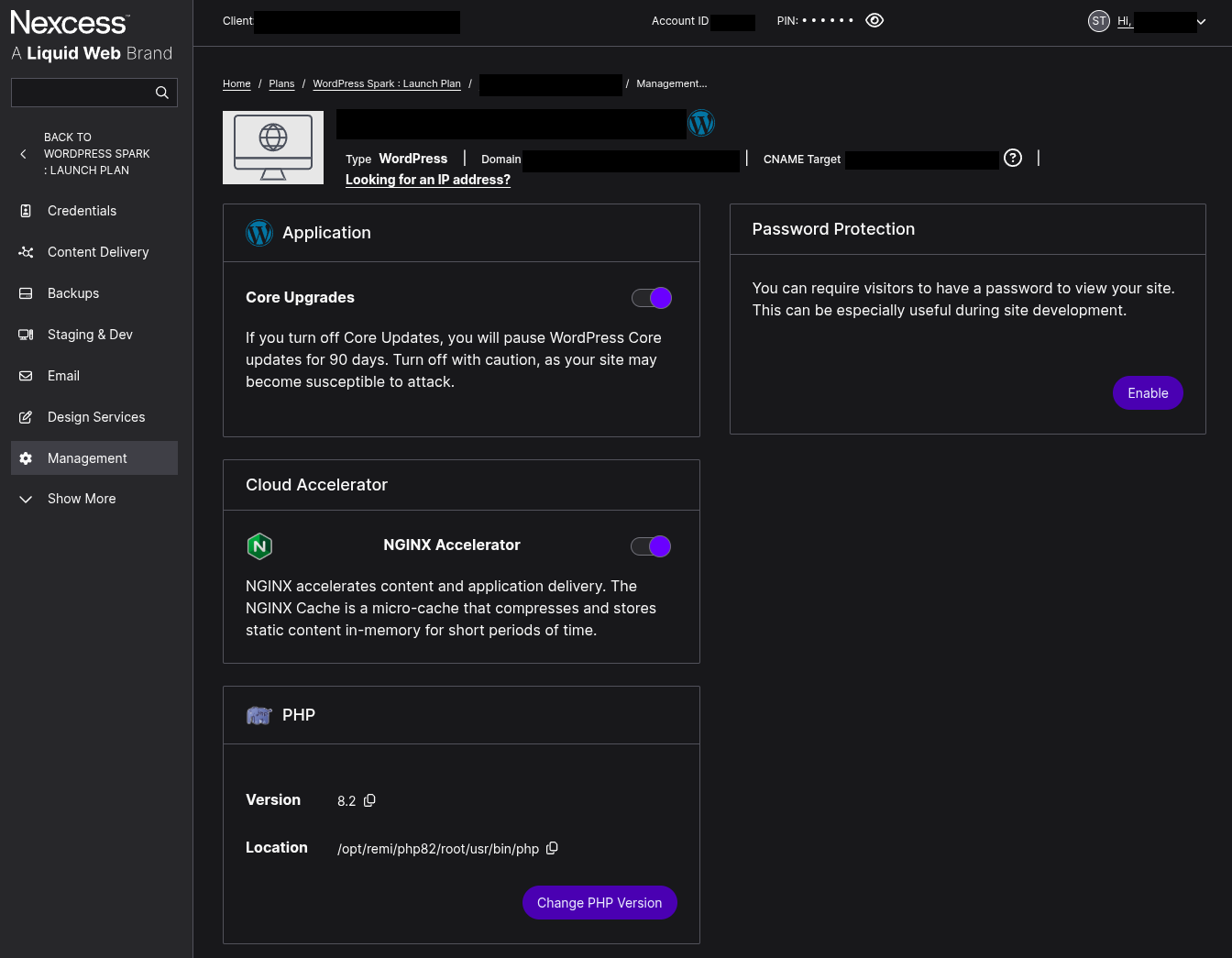Go to Staging & Dev section
This screenshot has height=958, width=1232.
coord(90,335)
